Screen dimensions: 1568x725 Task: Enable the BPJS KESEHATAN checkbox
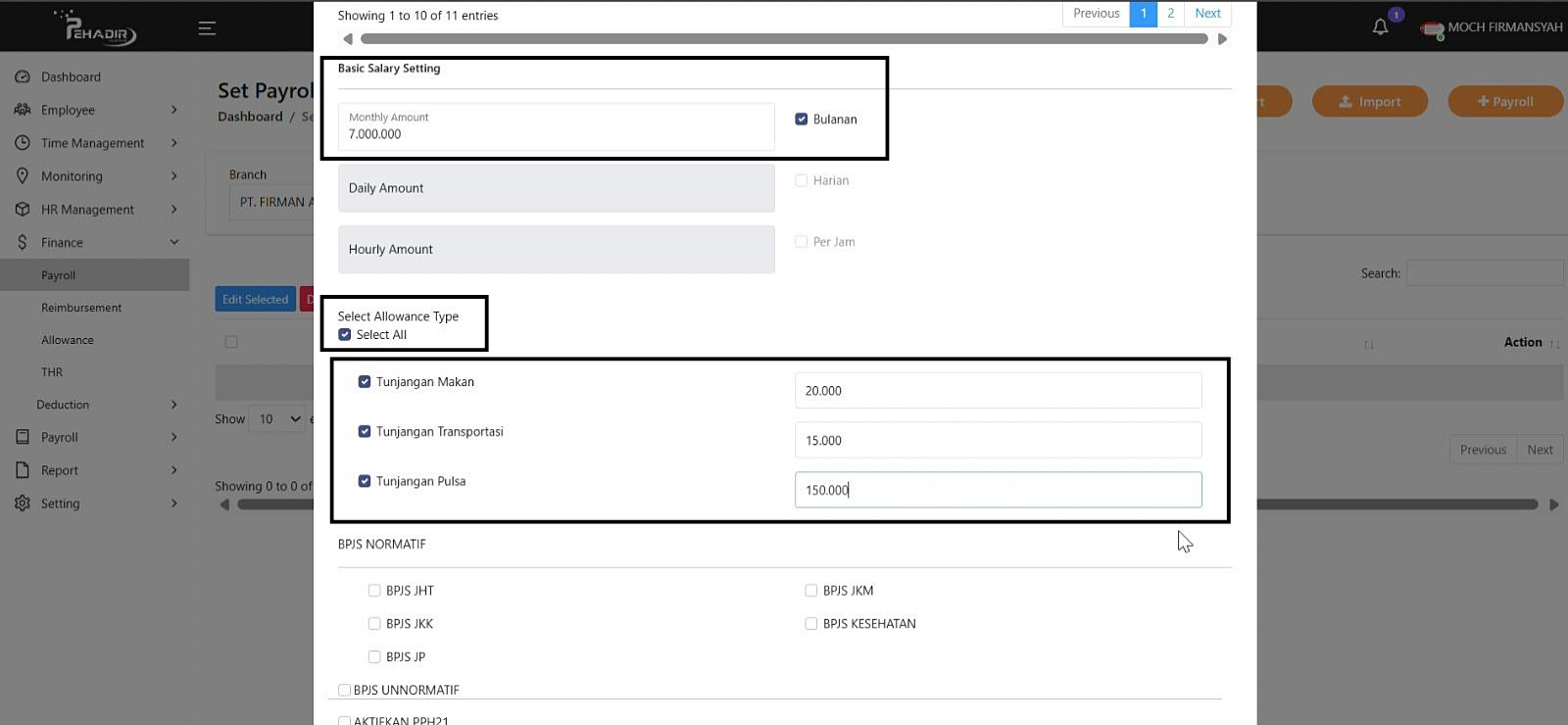[811, 624]
